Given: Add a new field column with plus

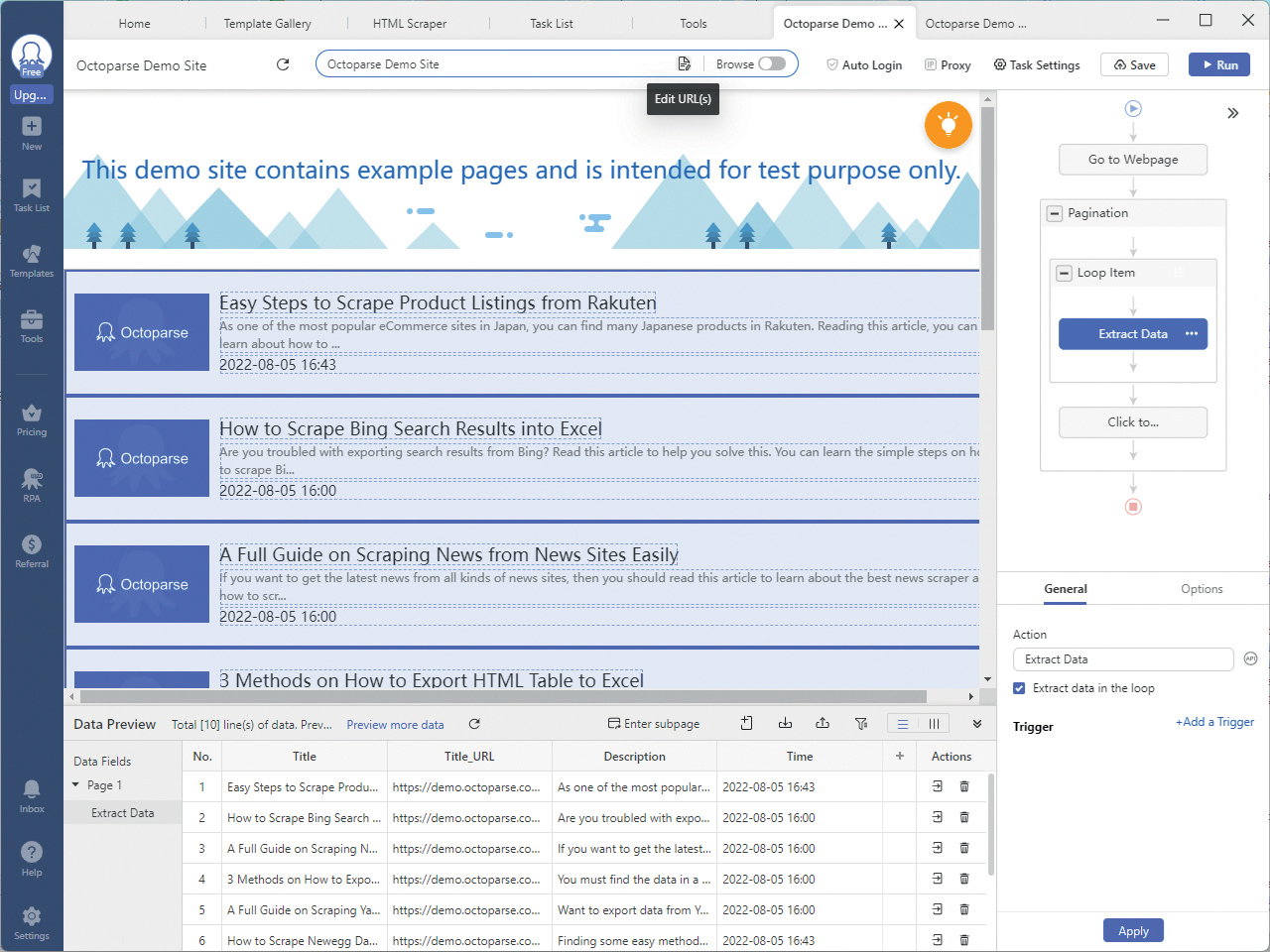Looking at the screenshot, I should tap(900, 756).
